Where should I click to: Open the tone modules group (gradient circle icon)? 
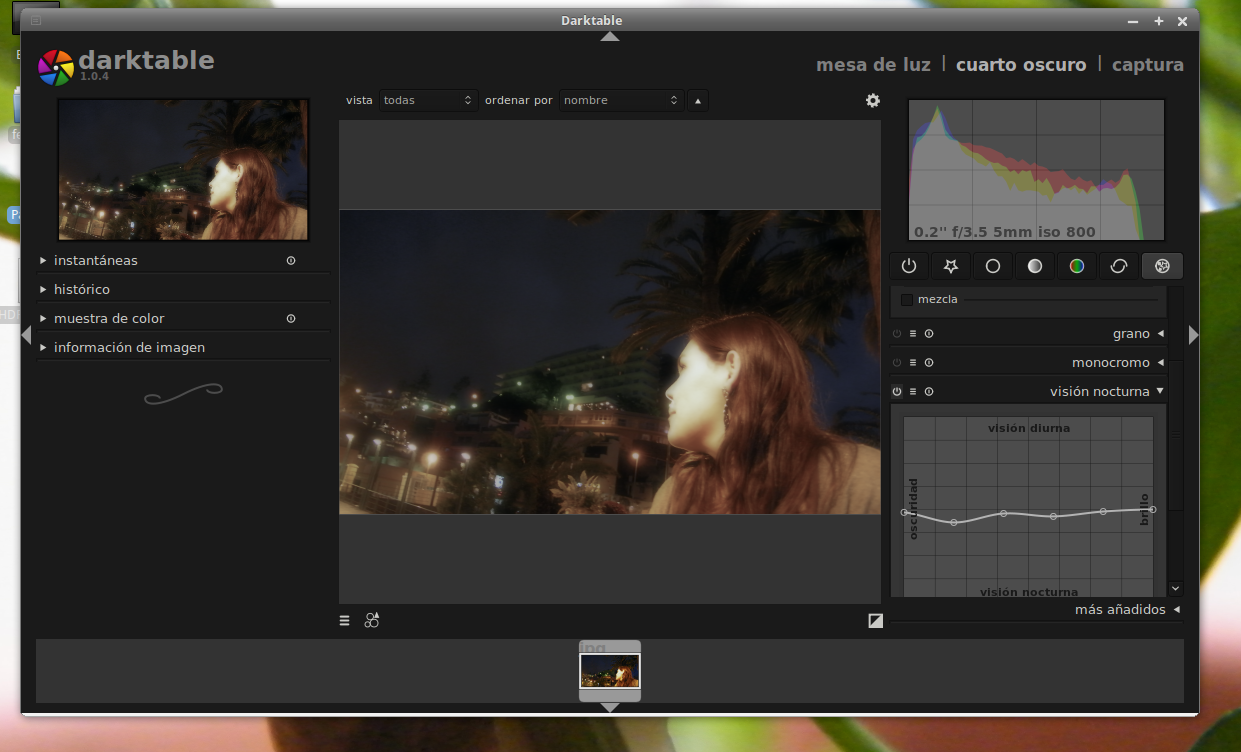coord(1035,266)
